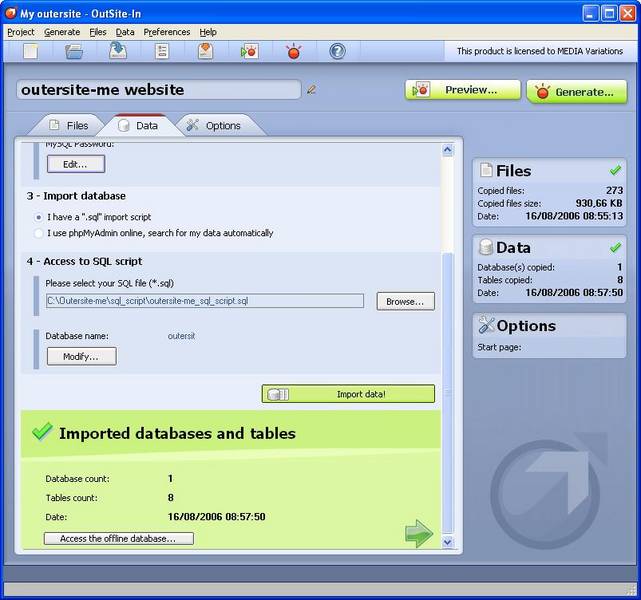Click the Open project folder icon
The width and height of the screenshot is (641, 600).
pyautogui.click(x=74, y=51)
